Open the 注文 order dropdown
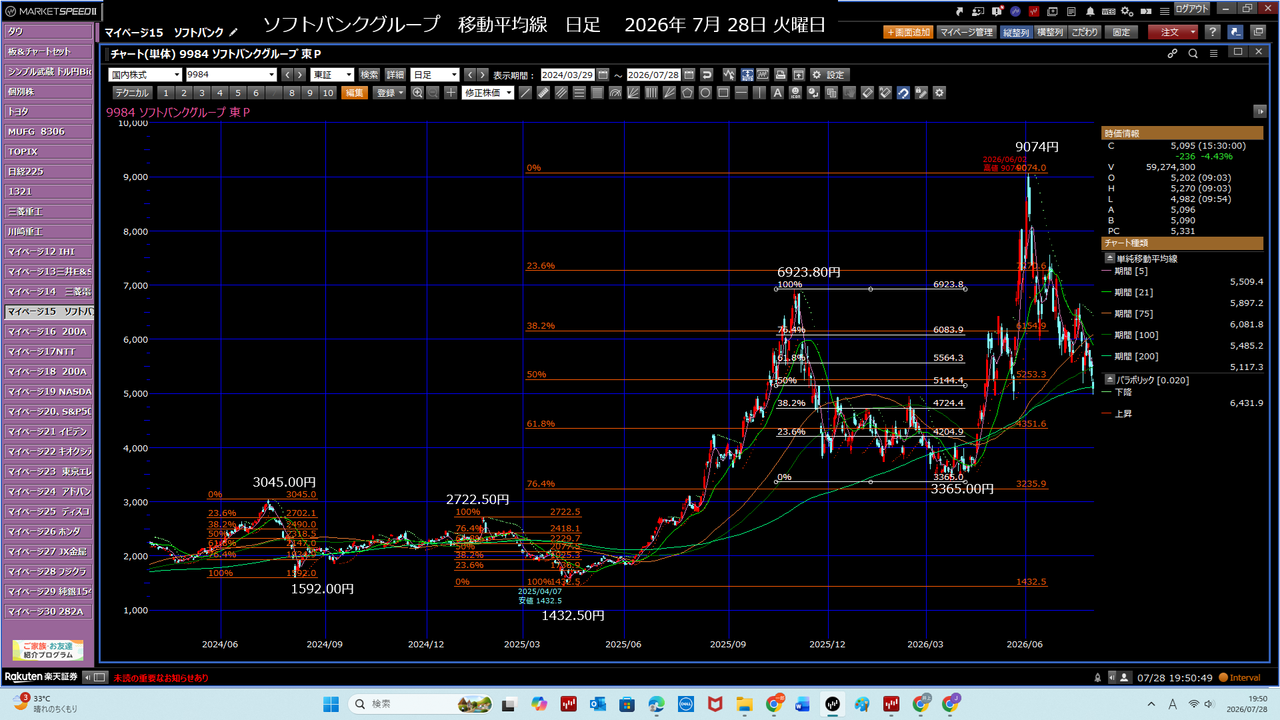Viewport: 1280px width, 720px height. [x=1173, y=32]
